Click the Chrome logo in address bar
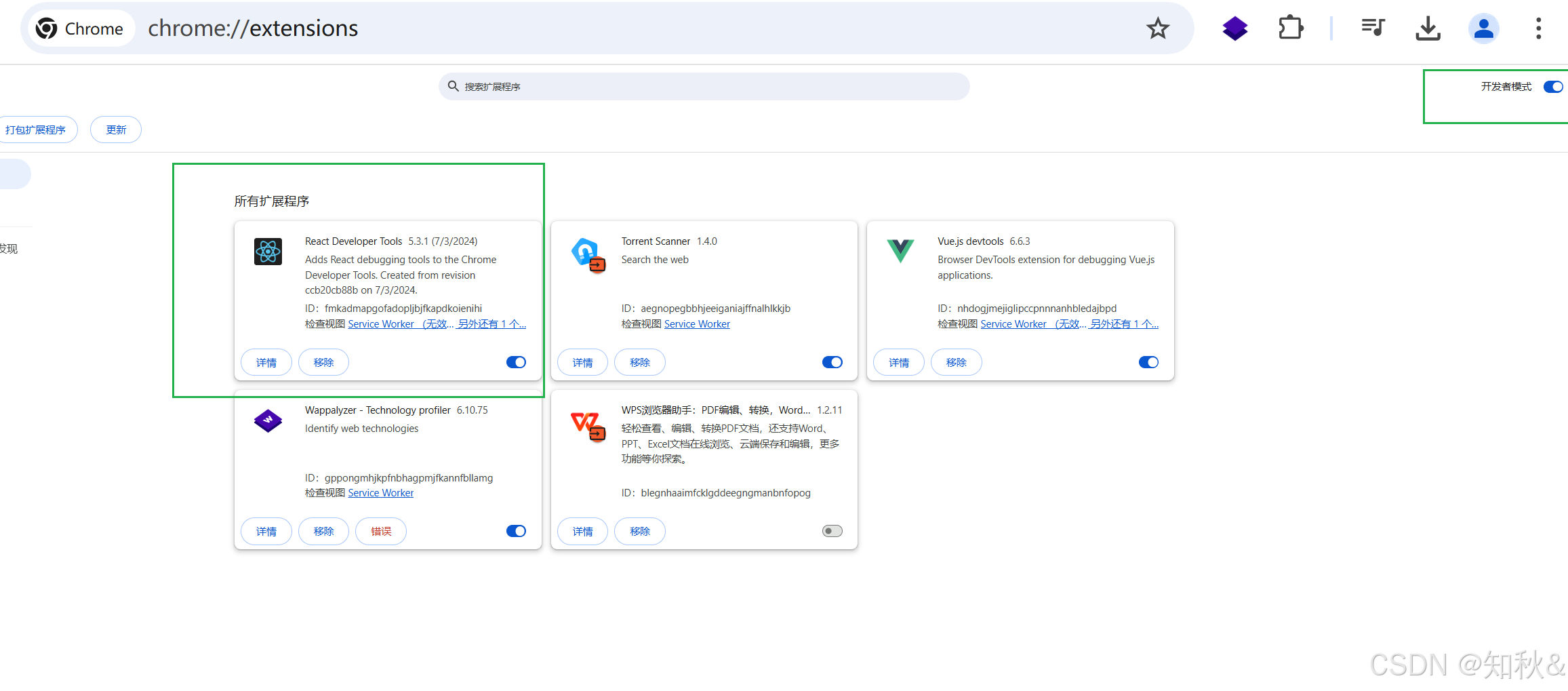This screenshot has width=1568, height=691. coord(46,28)
